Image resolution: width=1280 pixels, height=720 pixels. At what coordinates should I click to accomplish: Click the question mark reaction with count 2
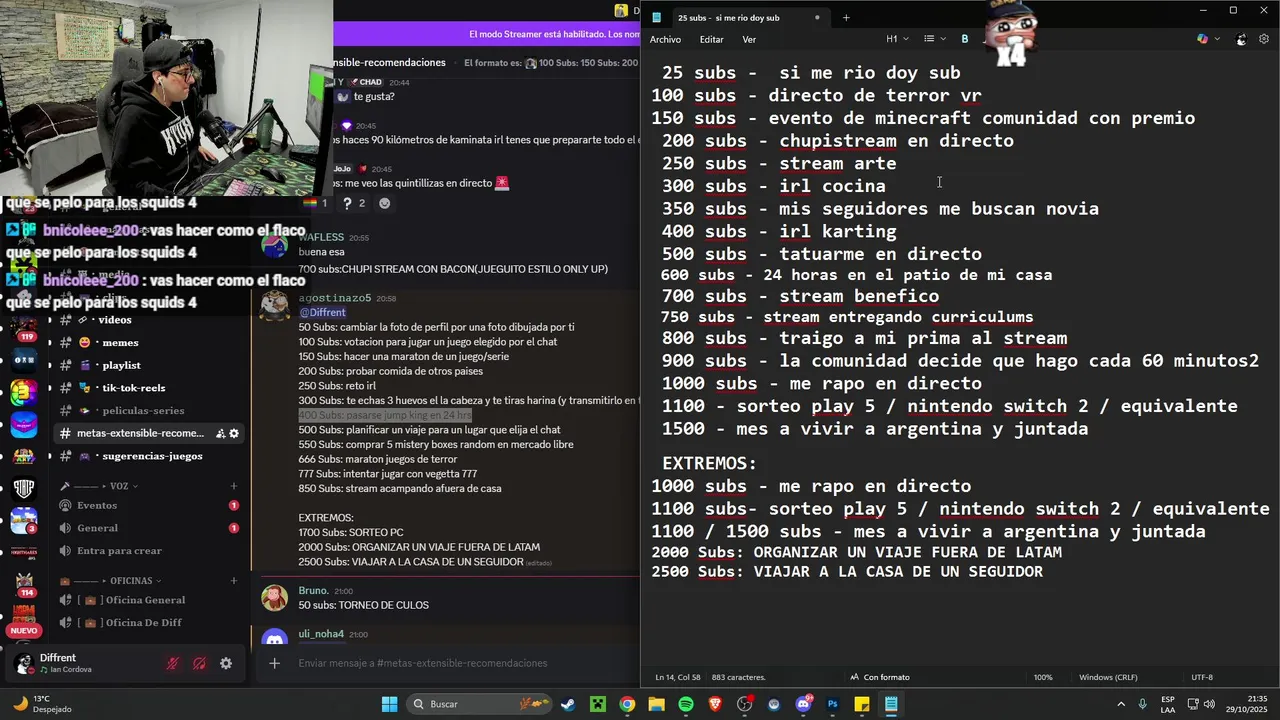coord(354,203)
